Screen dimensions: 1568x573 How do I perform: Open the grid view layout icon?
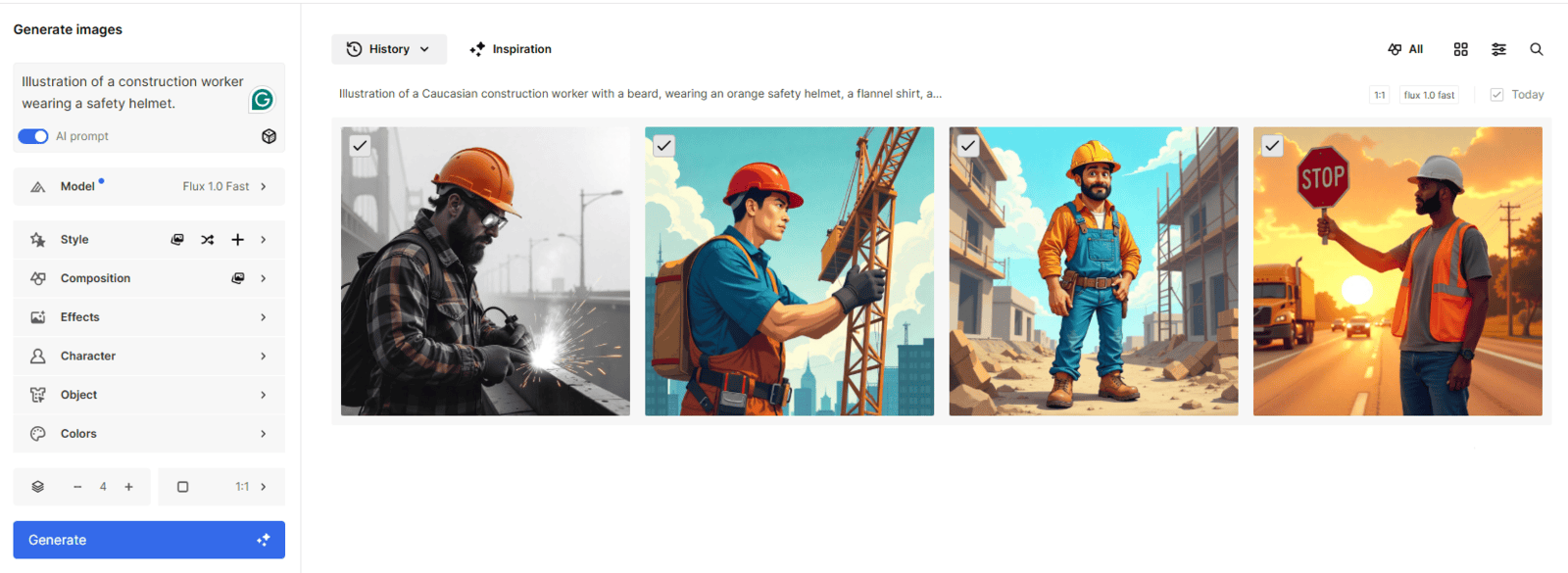pyautogui.click(x=1460, y=49)
